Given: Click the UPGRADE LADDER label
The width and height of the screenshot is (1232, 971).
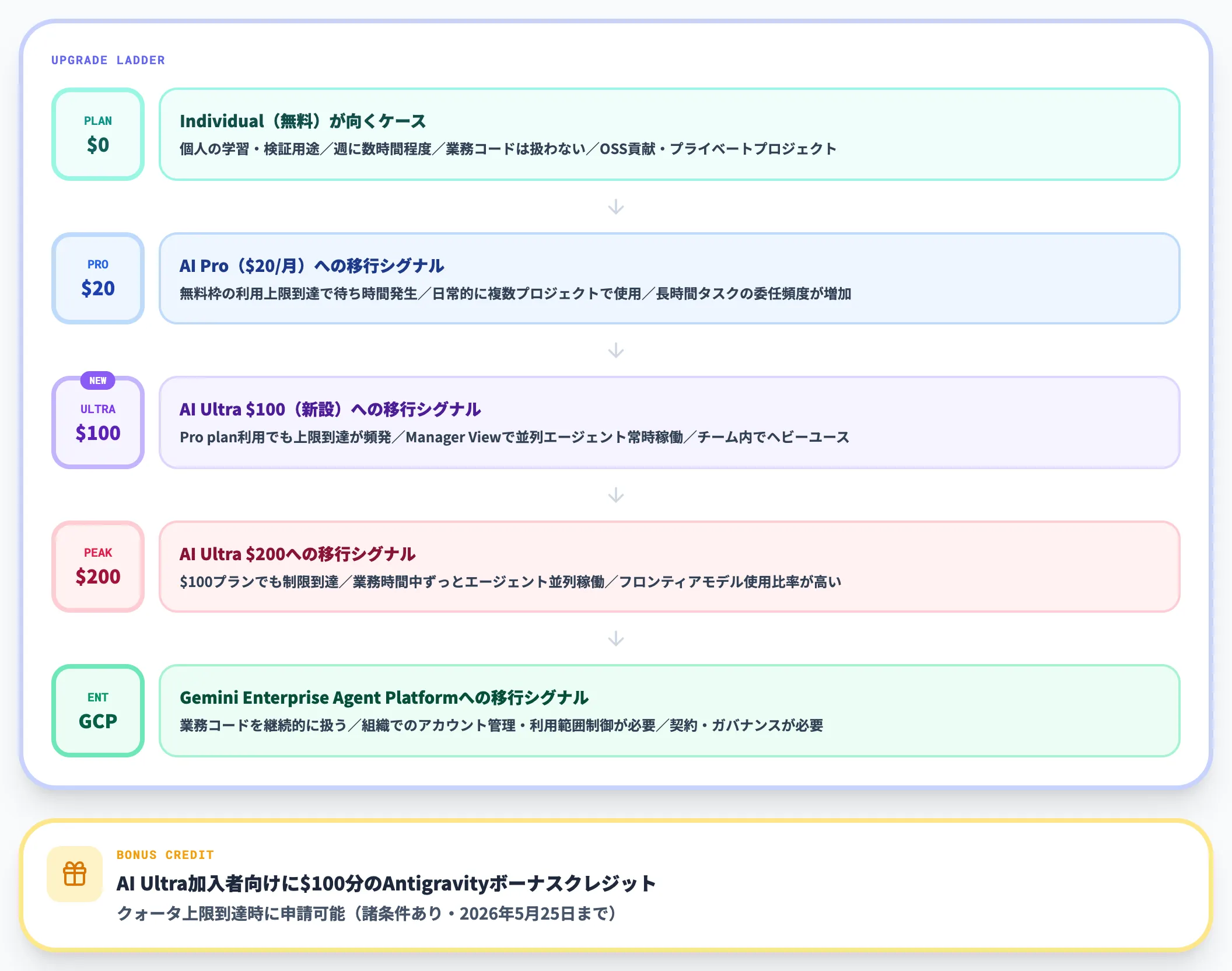Looking at the screenshot, I should (108, 60).
